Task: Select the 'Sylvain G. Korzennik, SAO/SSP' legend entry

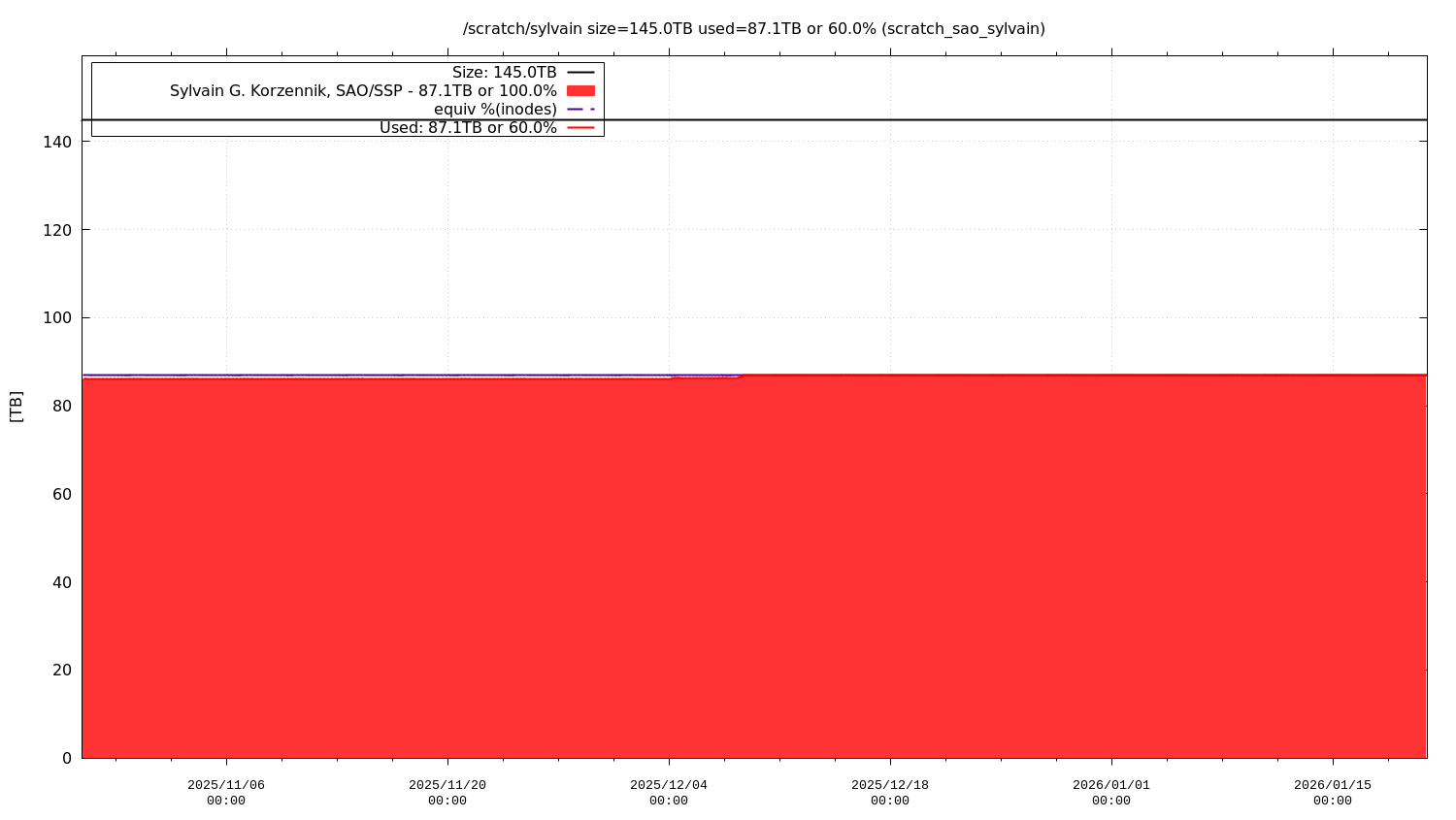Action: tap(363, 90)
